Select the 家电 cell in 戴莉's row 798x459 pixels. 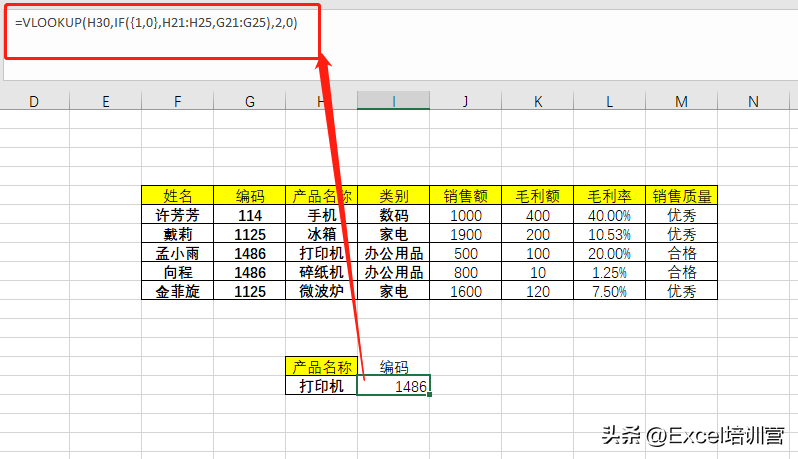tap(393, 234)
